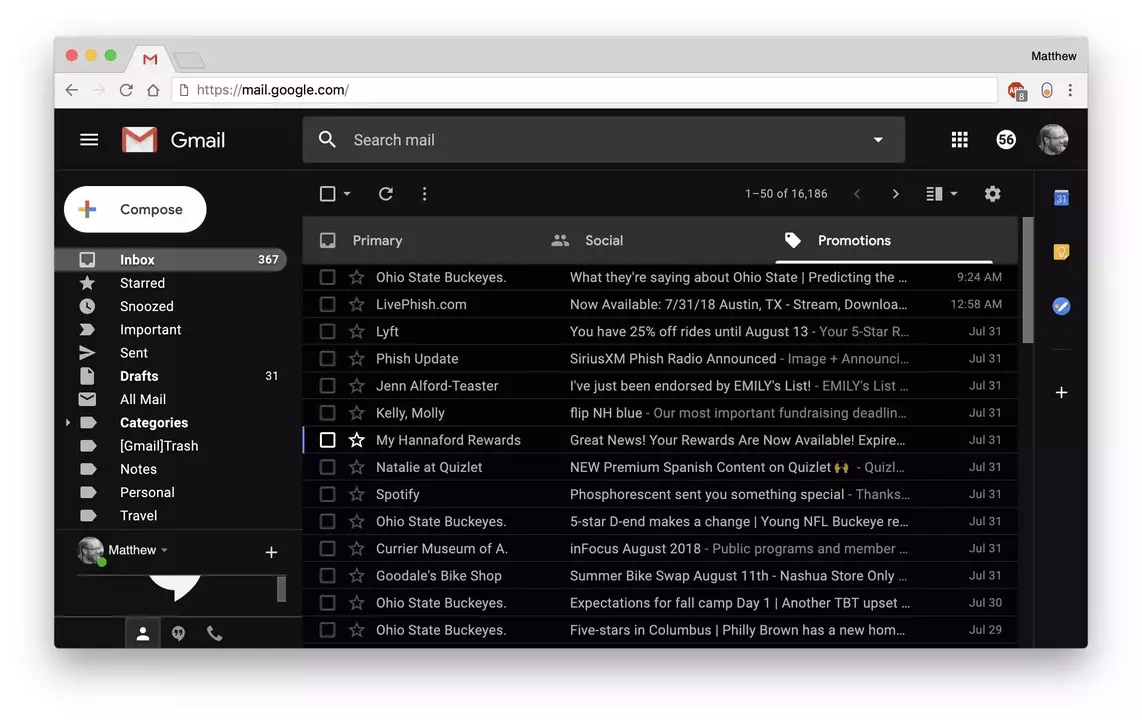
Task: Click the Gmail browser tab
Action: click(150, 59)
